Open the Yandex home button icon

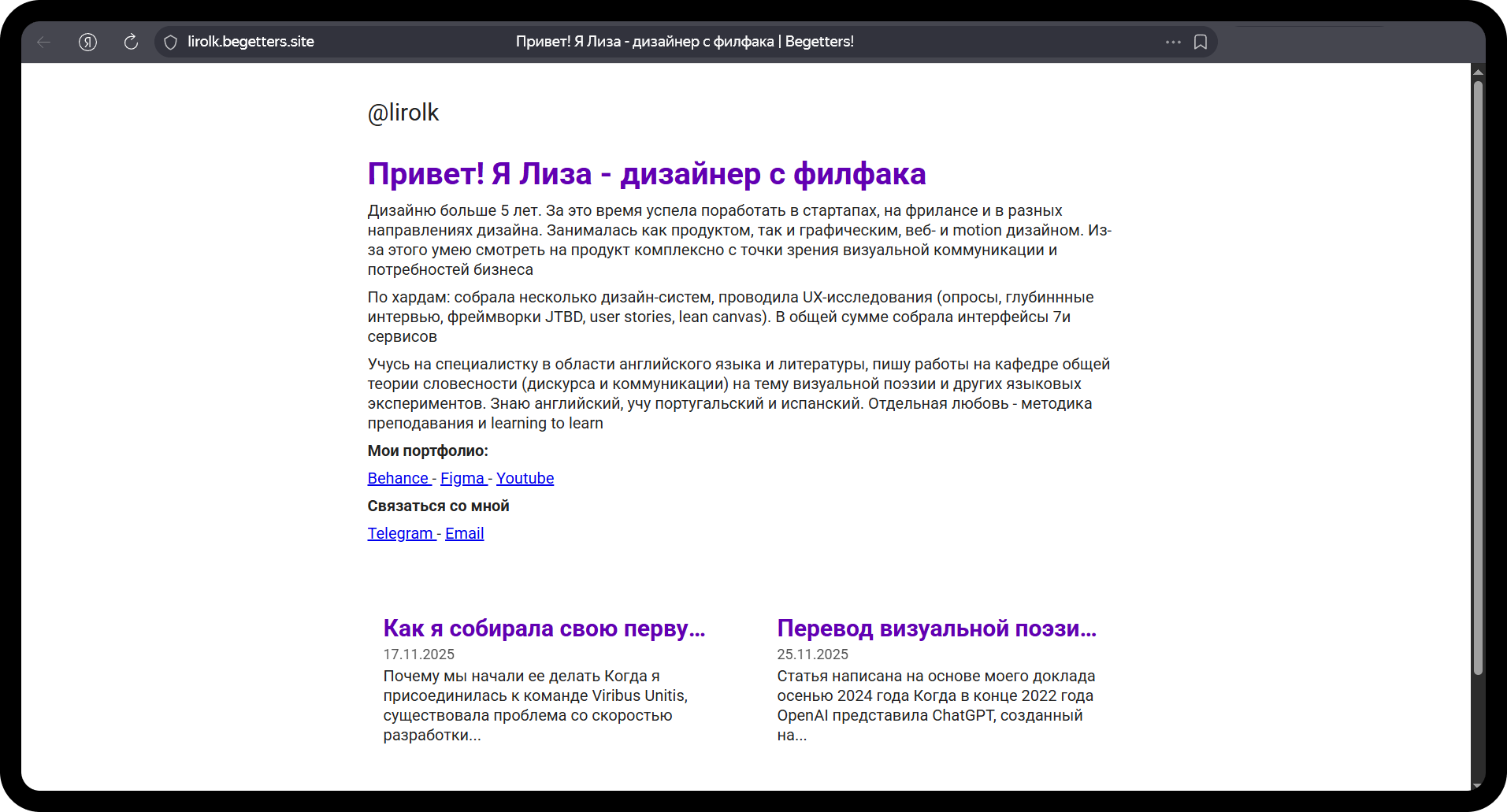(87, 42)
